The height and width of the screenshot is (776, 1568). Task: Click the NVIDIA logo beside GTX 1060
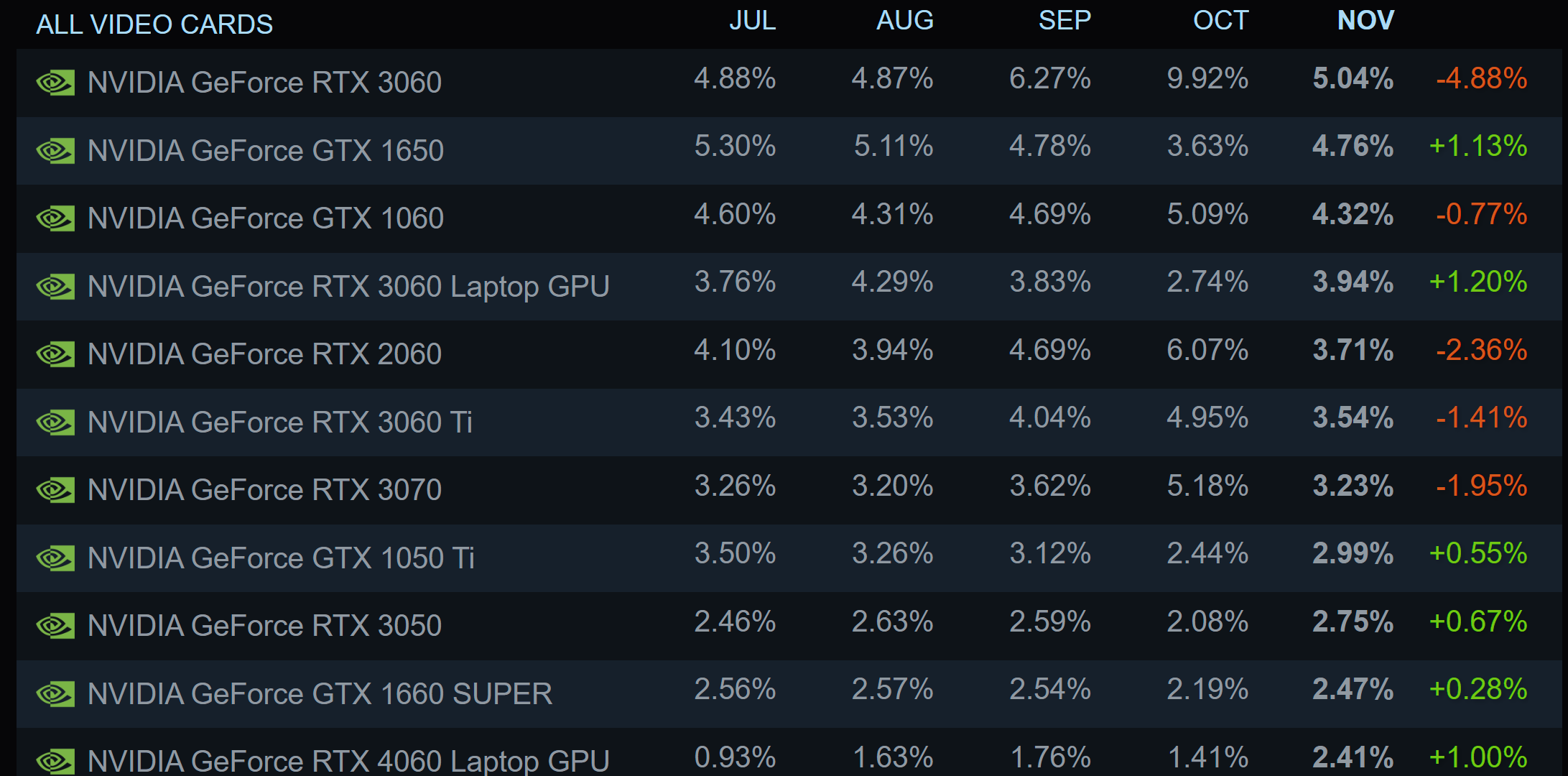[55, 219]
